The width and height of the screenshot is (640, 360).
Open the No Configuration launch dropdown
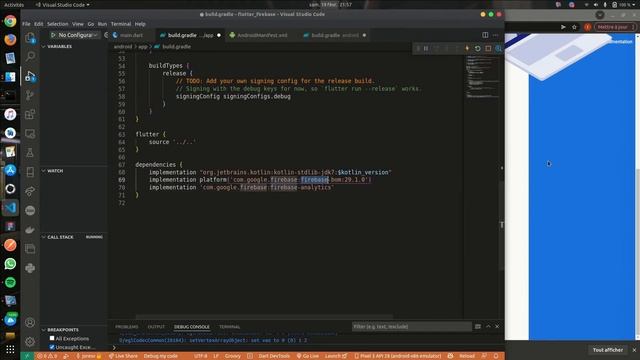point(78,35)
